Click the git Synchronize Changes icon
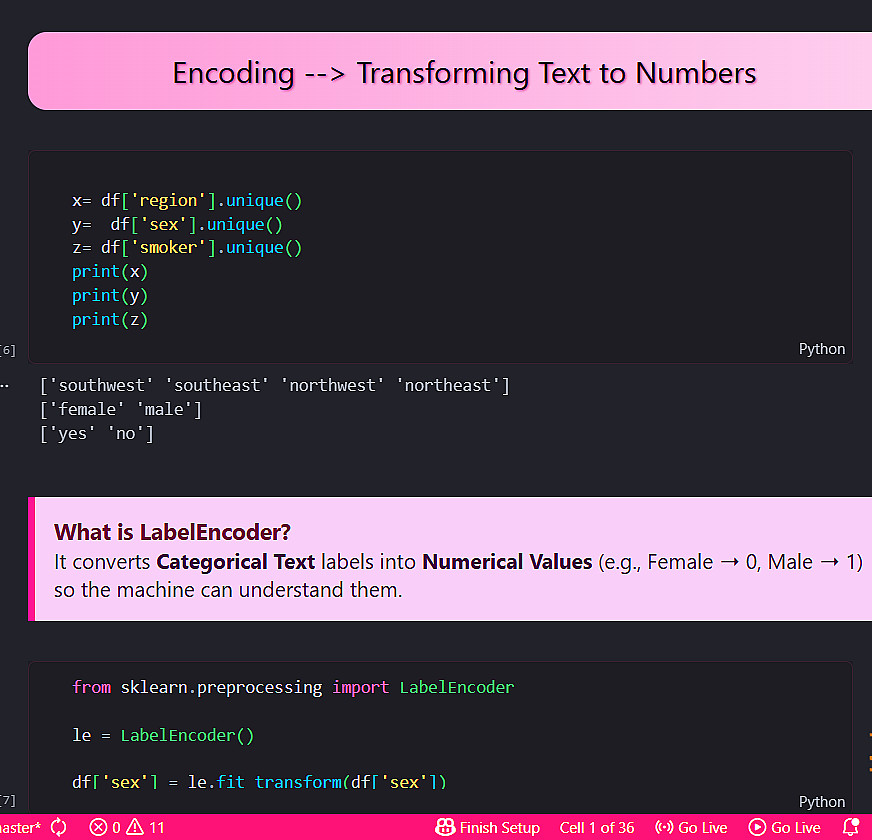Screen dimensions: 872x840 click(58, 827)
